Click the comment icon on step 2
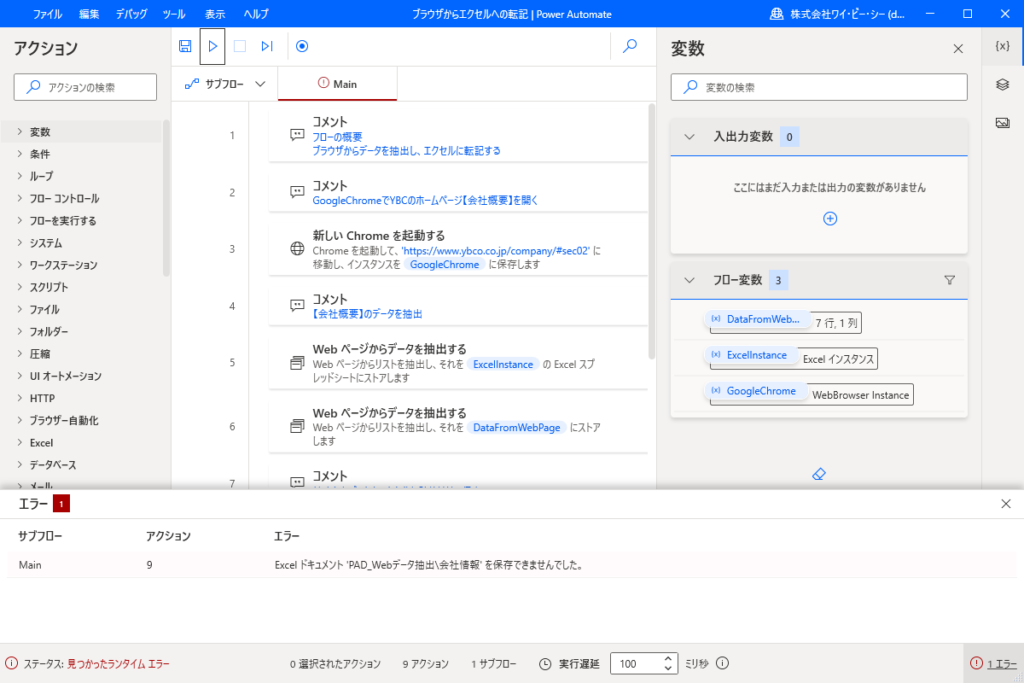This screenshot has height=683, width=1024. point(297,192)
